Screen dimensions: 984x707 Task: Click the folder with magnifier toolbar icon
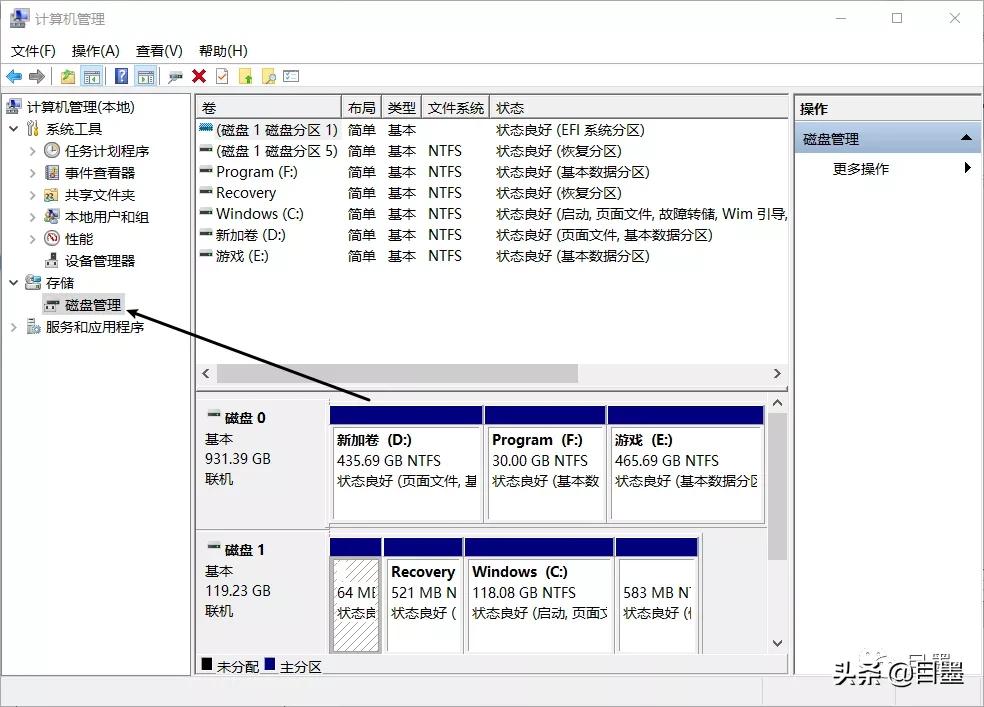pyautogui.click(x=268, y=76)
